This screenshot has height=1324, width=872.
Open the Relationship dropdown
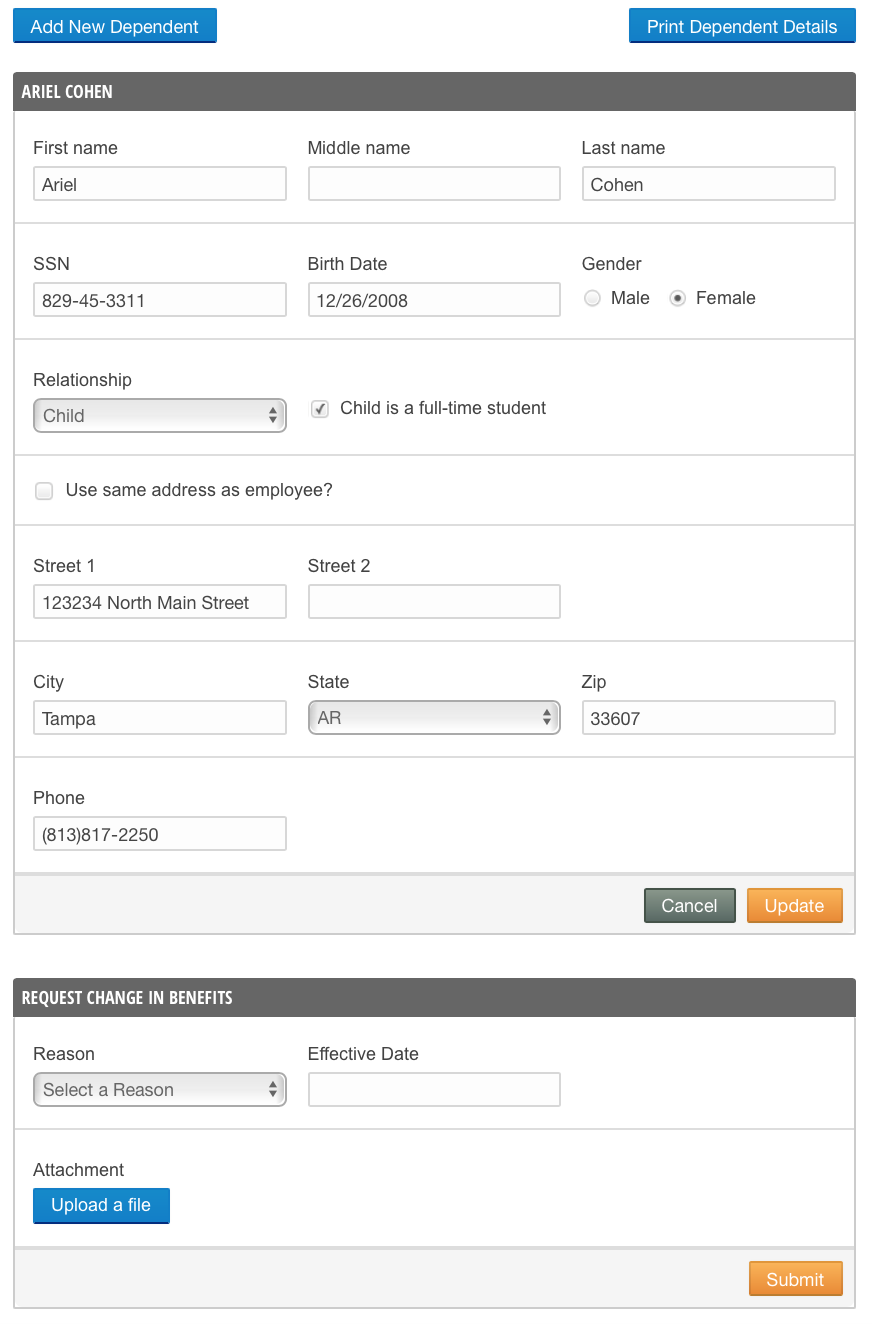(x=160, y=416)
